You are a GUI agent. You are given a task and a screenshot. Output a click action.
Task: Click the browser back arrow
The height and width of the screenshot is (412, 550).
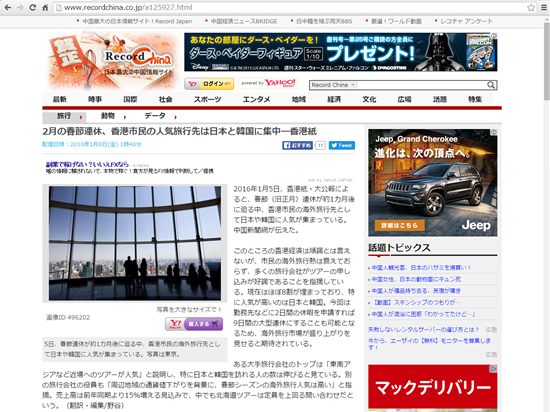tap(7, 7)
